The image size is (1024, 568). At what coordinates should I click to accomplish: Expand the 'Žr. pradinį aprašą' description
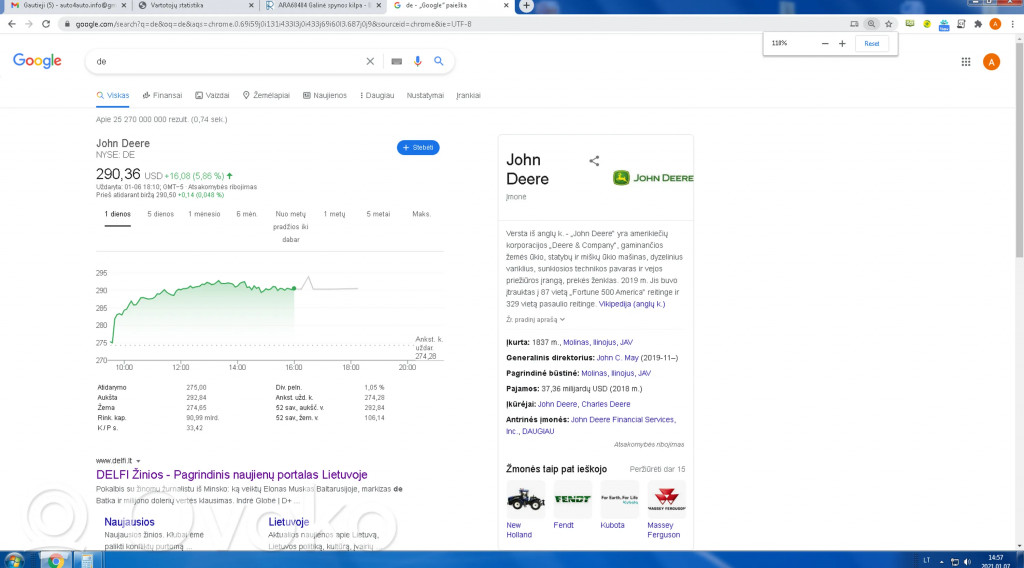(535, 319)
